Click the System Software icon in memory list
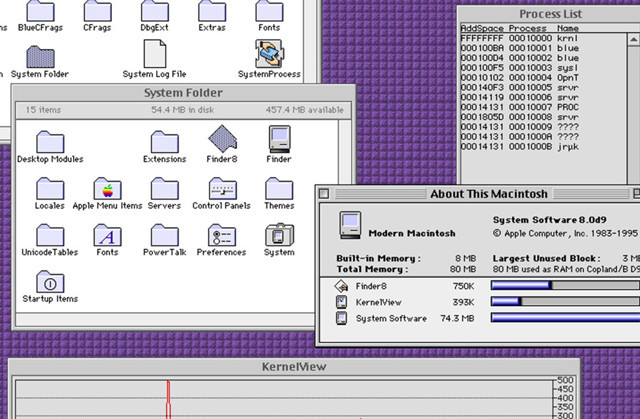The image size is (640, 419). point(341,318)
